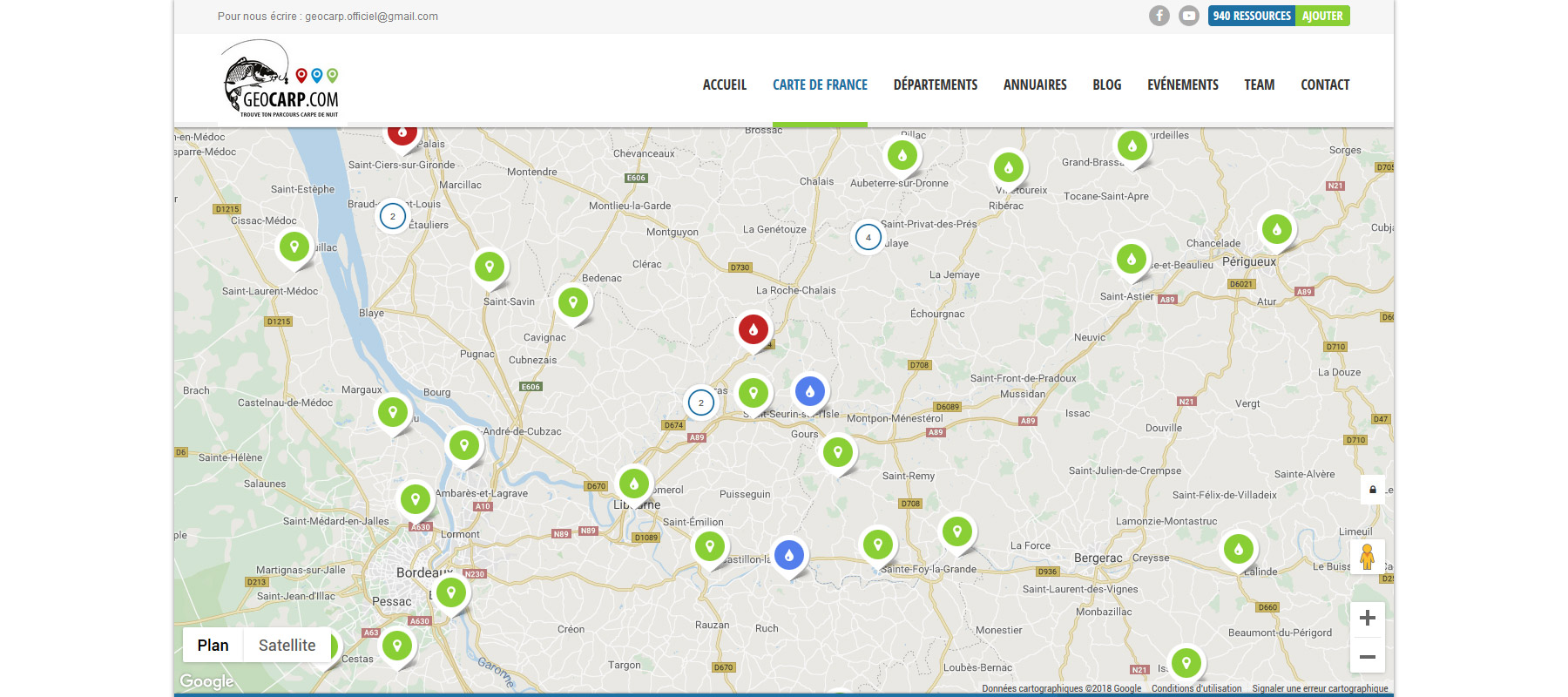Image resolution: width=1568 pixels, height=697 pixels.
Task: Click the green pin marker near Ambarès-et-Lagrave
Action: click(x=416, y=499)
